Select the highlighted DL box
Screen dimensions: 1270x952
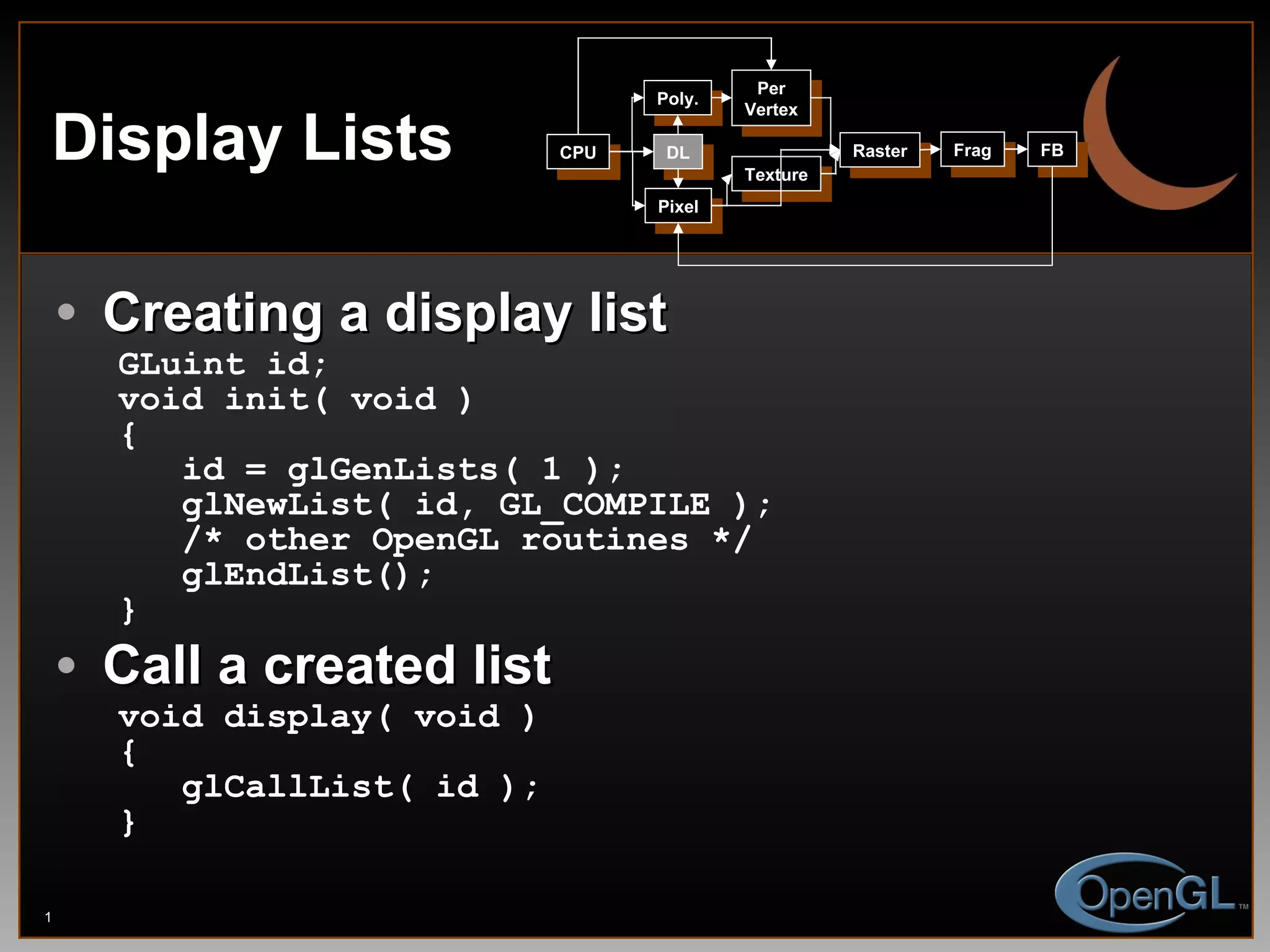[x=678, y=152]
